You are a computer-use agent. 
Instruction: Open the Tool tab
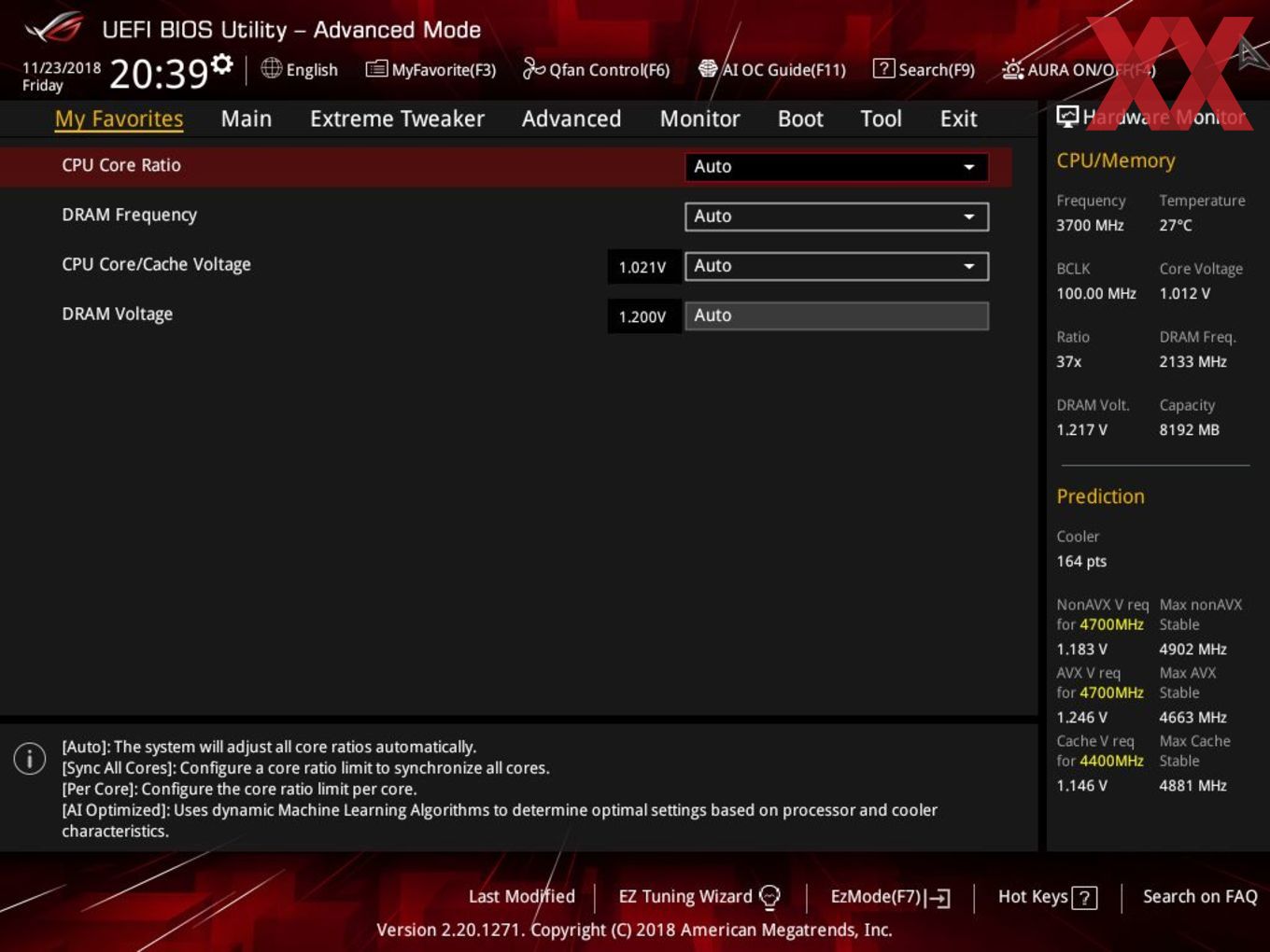click(881, 119)
